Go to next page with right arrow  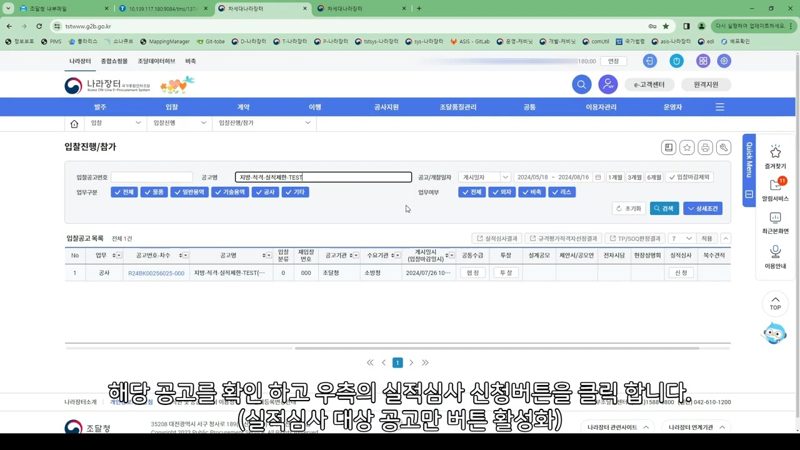[411, 363]
